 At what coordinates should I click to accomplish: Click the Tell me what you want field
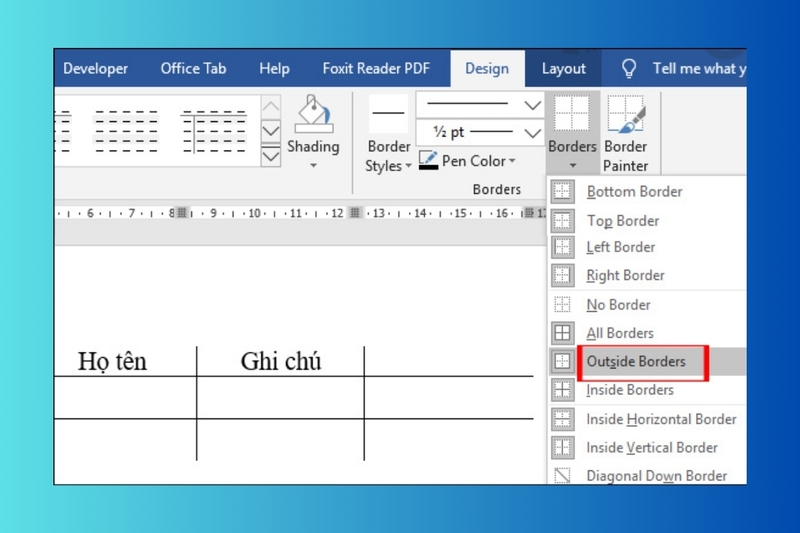[699, 68]
